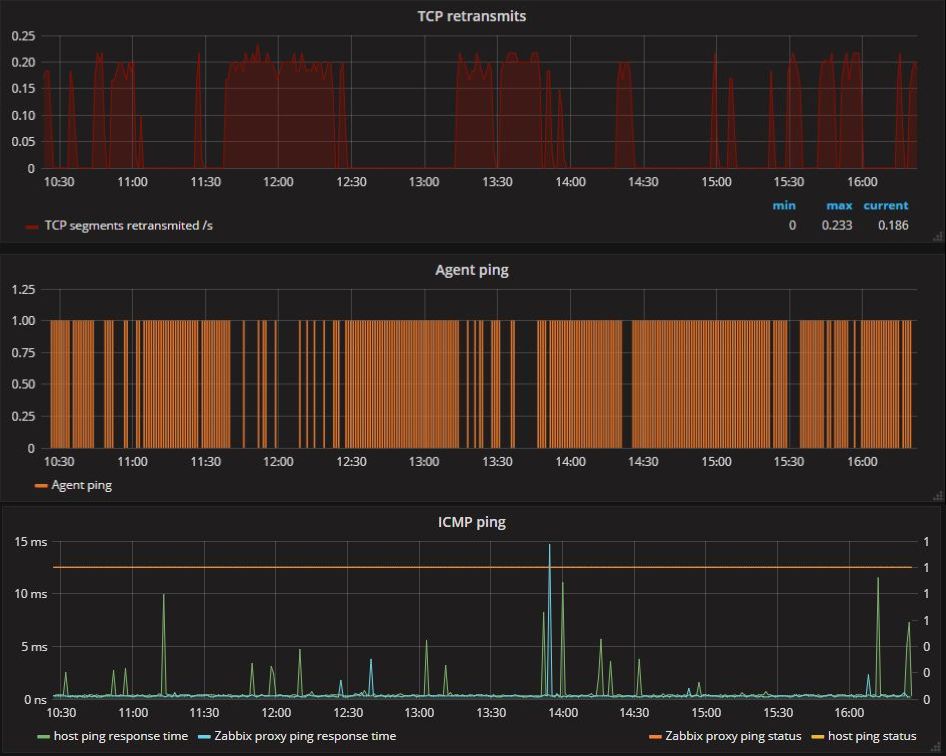Sort legend by the min column header
The image size is (946, 756).
(x=784, y=206)
